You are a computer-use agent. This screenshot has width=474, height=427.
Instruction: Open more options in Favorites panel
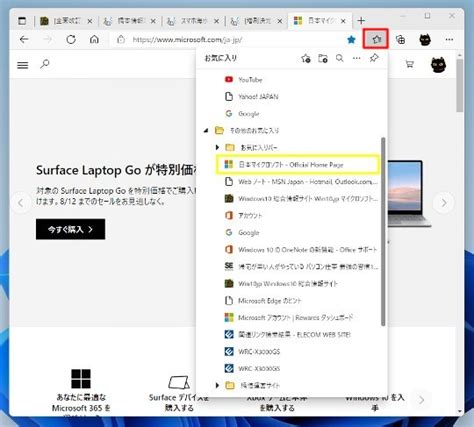coord(357,58)
